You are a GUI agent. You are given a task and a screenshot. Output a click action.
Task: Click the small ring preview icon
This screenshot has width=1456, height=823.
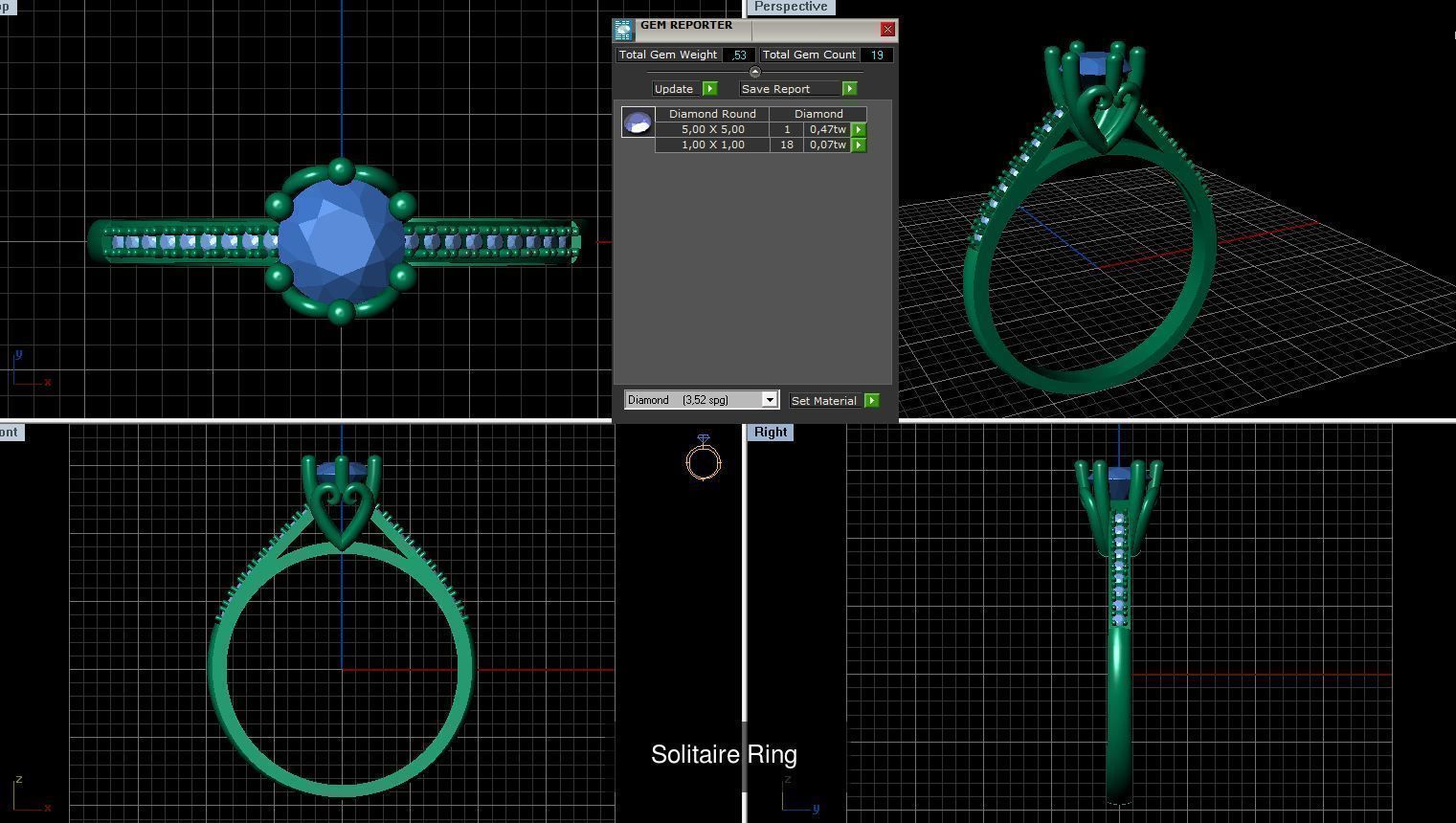click(704, 457)
